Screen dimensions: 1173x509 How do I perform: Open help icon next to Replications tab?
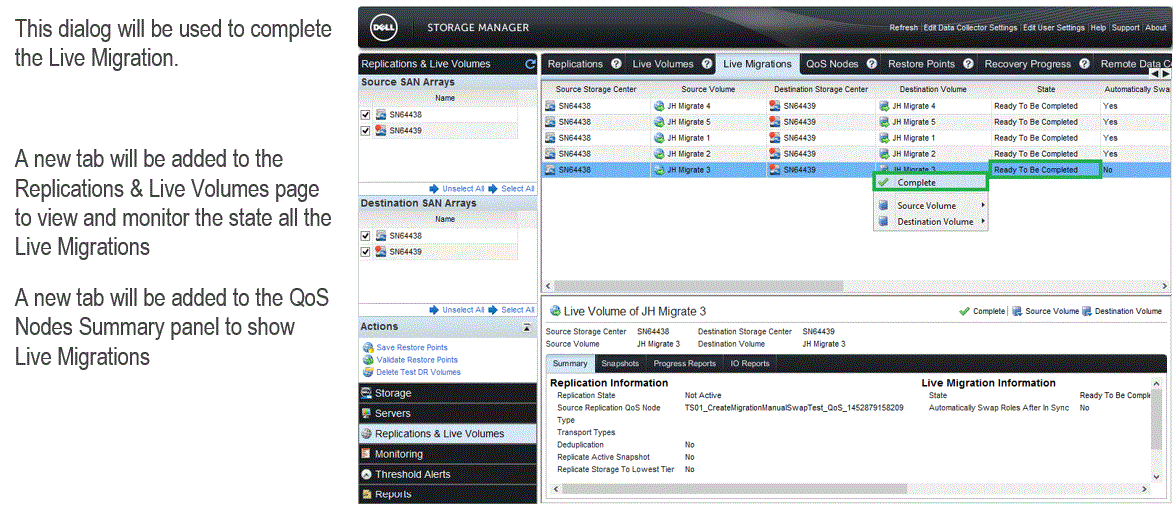[x=616, y=64]
